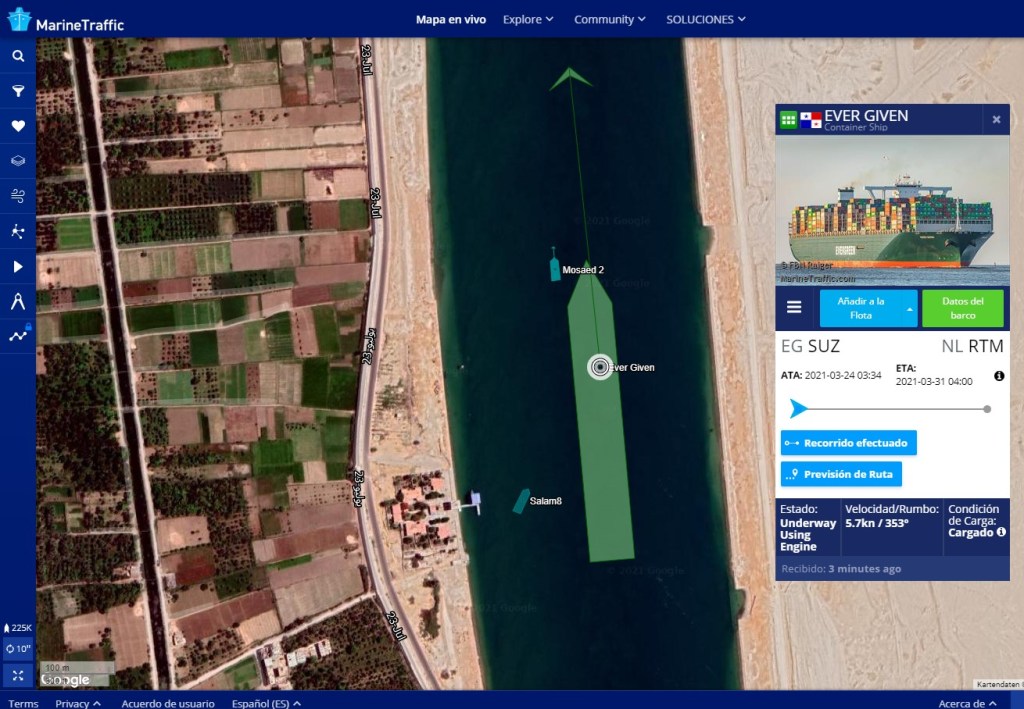The height and width of the screenshot is (709, 1024).
Task: Expand the Explore dropdown menu
Action: point(528,19)
